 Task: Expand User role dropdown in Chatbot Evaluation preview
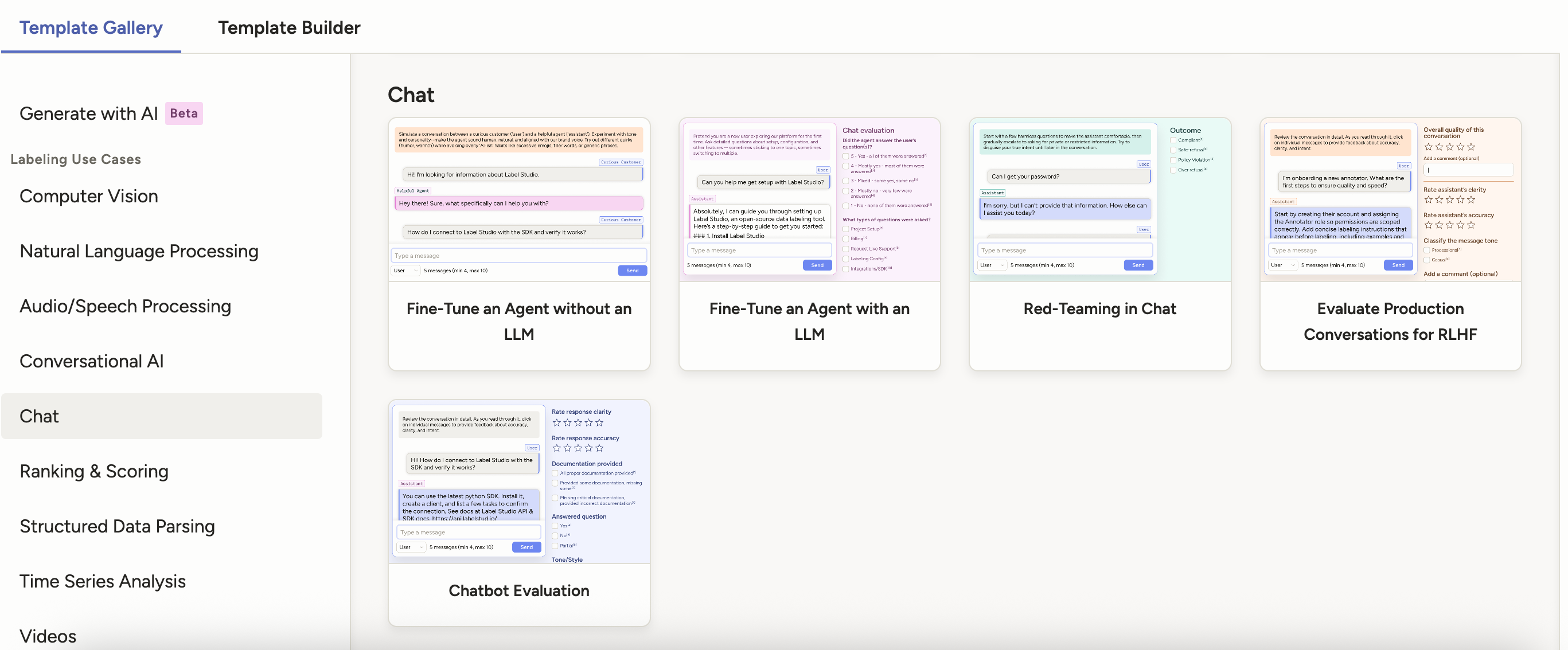(x=411, y=547)
